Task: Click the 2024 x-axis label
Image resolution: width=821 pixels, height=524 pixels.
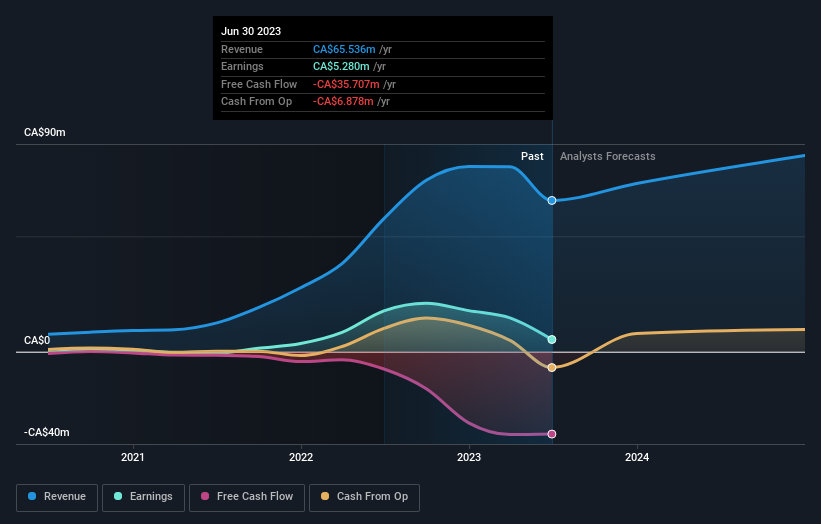Action: pyautogui.click(x=637, y=457)
